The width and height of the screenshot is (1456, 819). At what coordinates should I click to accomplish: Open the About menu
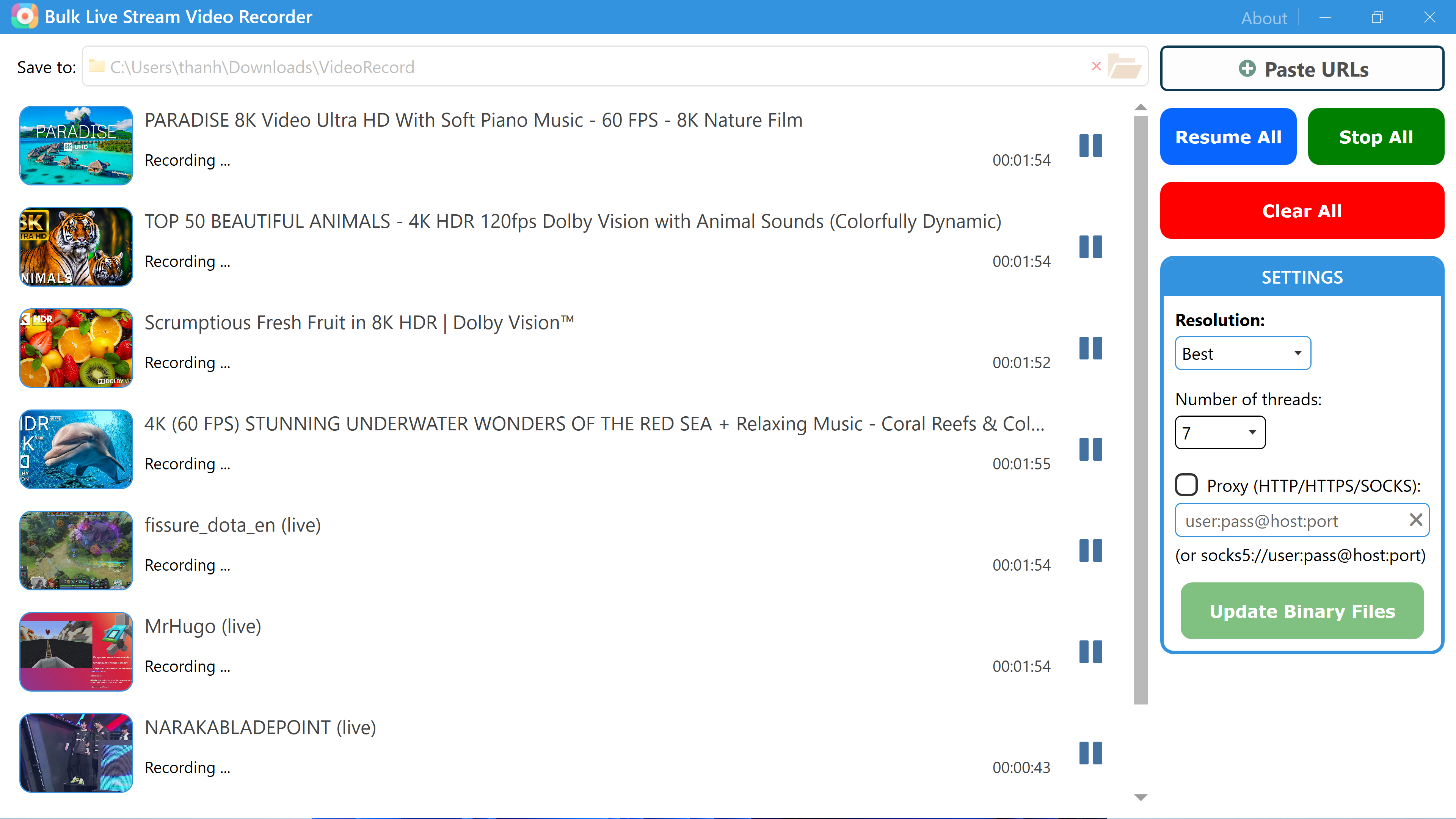coord(1264,18)
